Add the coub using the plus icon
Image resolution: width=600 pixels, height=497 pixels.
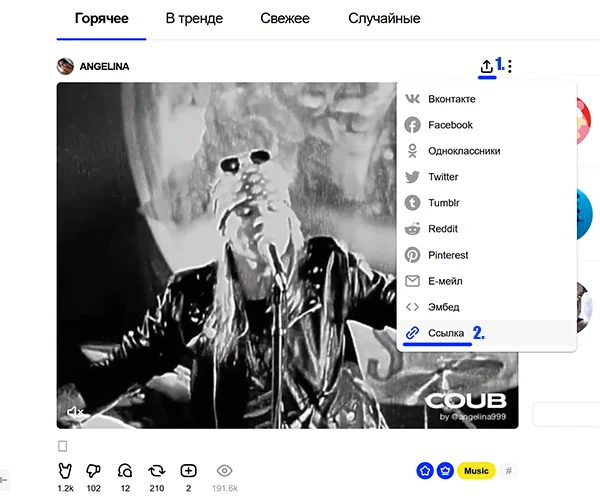pyautogui.click(x=188, y=471)
